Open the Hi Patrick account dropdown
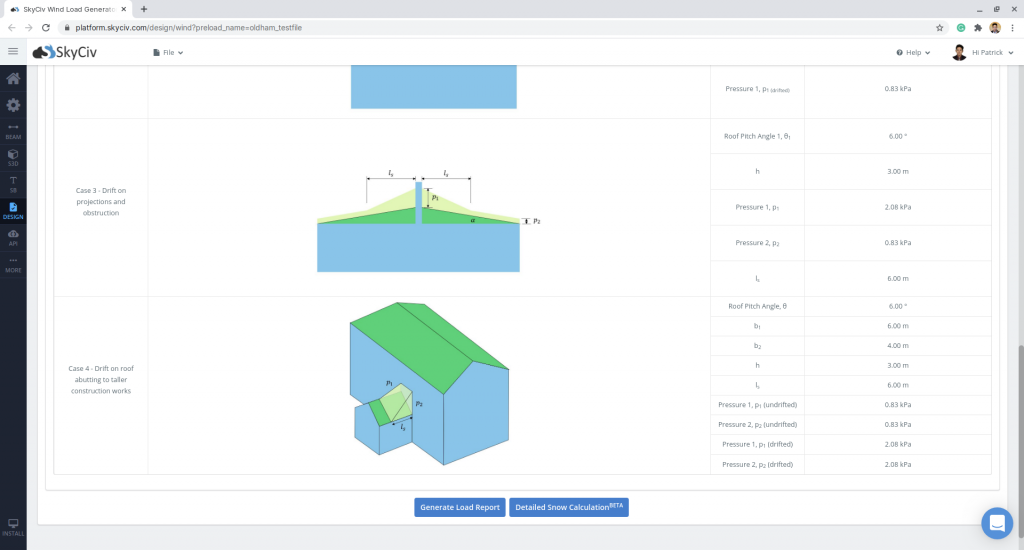This screenshot has width=1024, height=550. (x=985, y=52)
